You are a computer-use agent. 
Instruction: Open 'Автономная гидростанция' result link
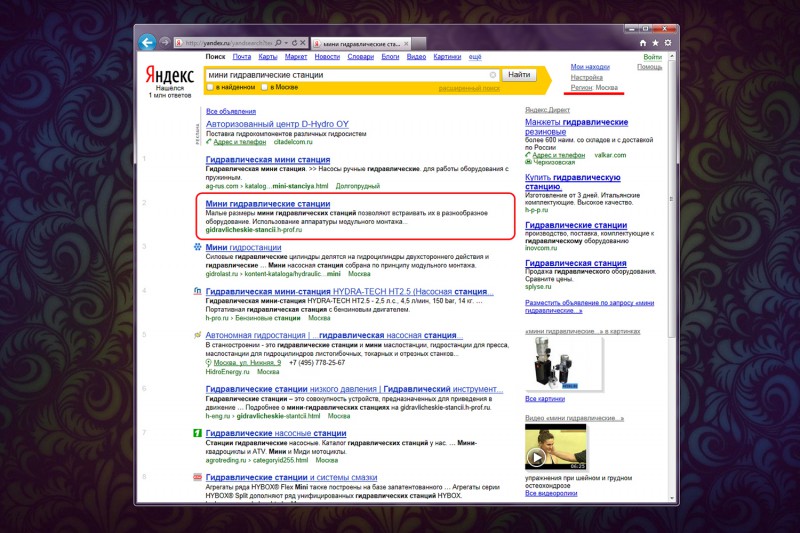tap(334, 336)
